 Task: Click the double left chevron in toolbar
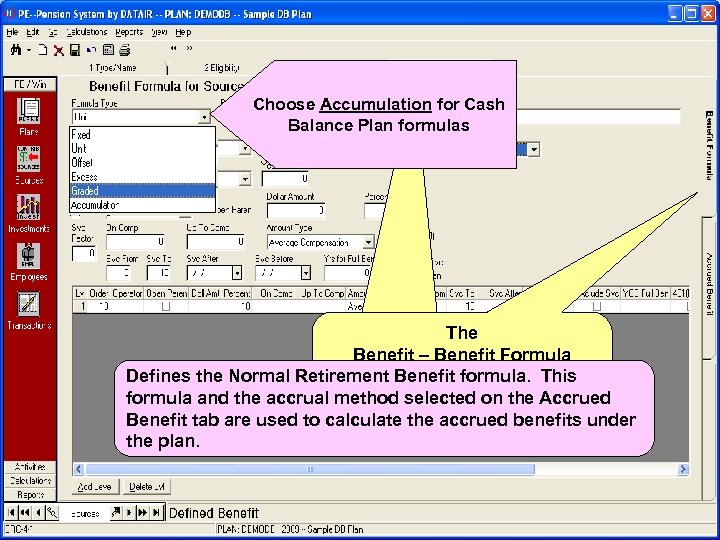pyautogui.click(x=174, y=48)
